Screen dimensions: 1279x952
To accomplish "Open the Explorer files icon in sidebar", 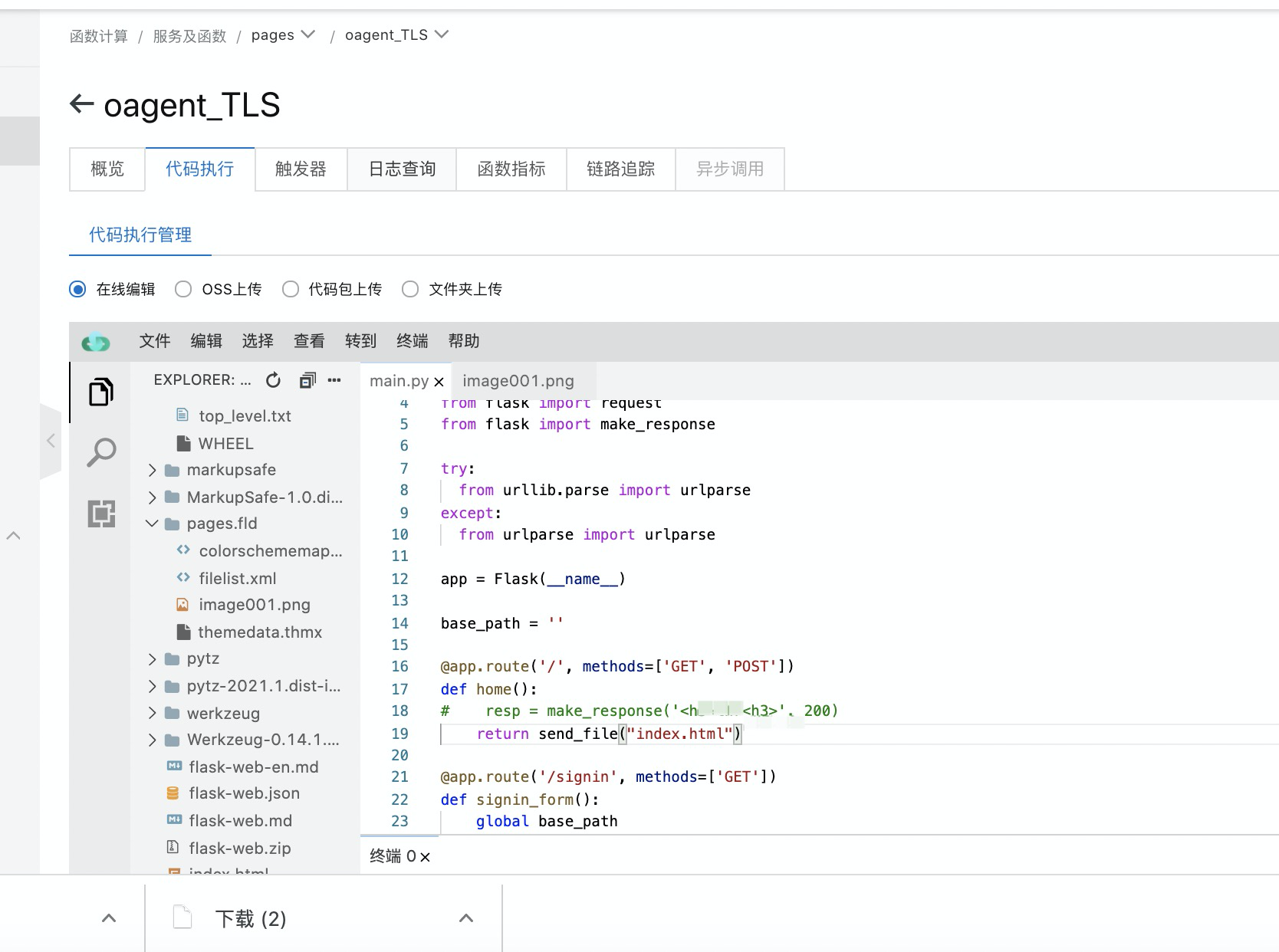I will 101,392.
